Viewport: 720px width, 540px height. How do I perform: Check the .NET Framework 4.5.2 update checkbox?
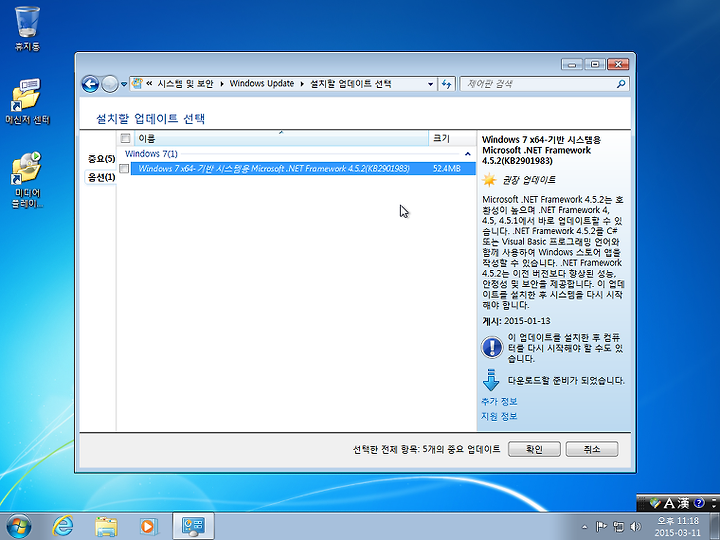coord(124,169)
